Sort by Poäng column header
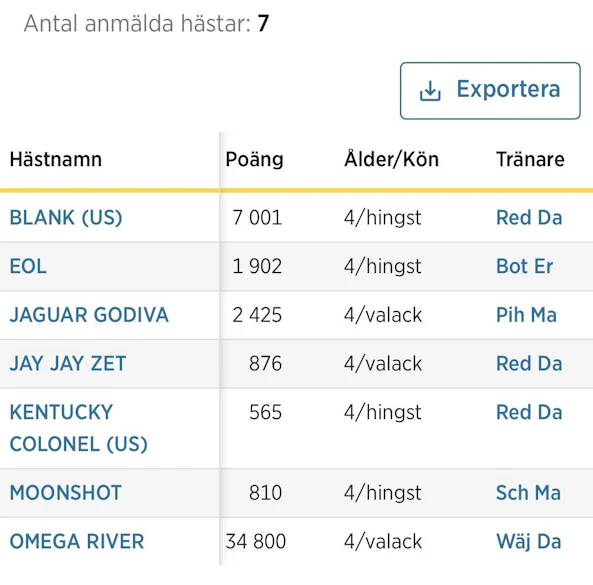This screenshot has width=593, height=585. pos(254,159)
